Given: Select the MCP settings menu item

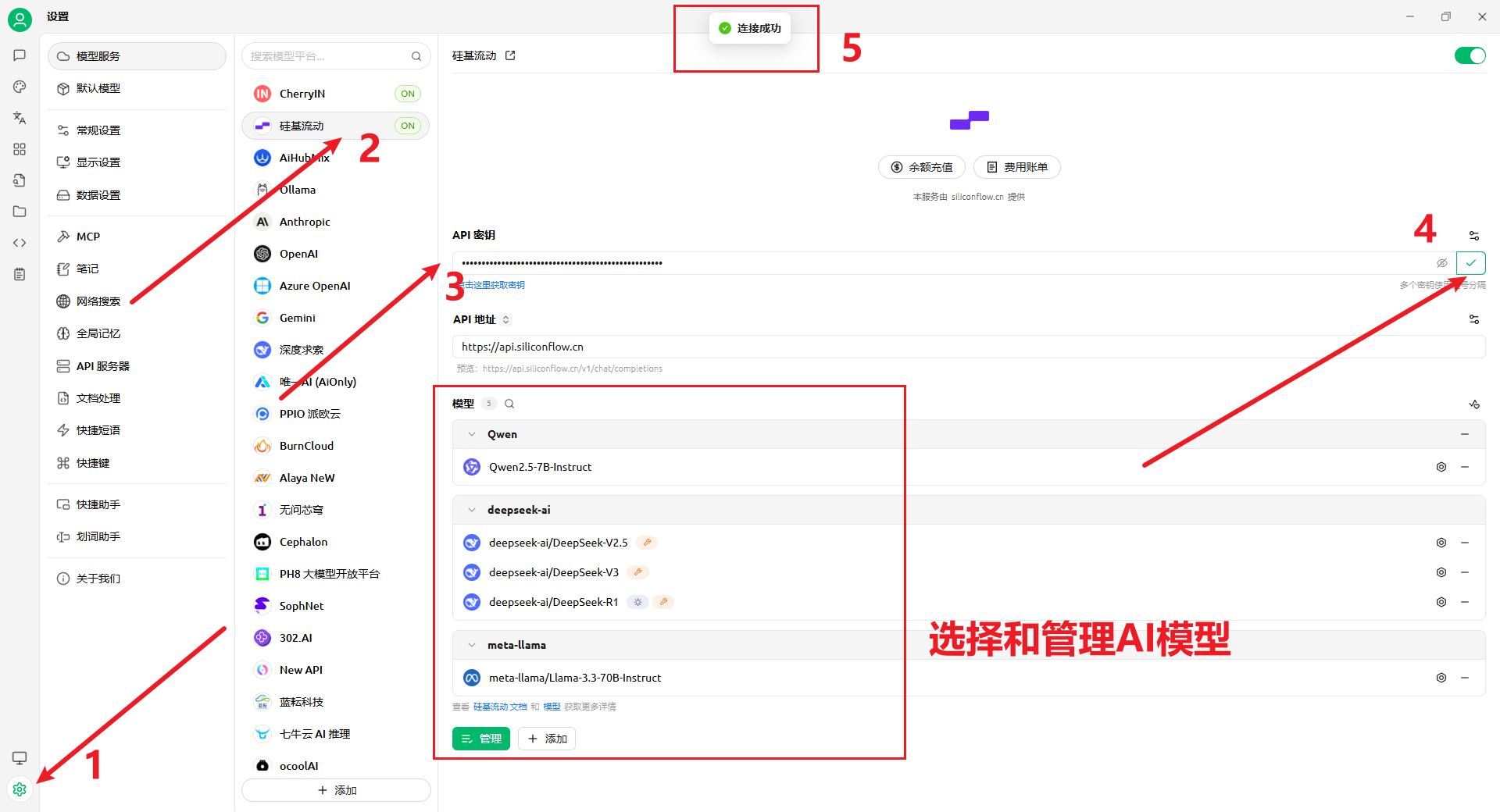Looking at the screenshot, I should (88, 237).
